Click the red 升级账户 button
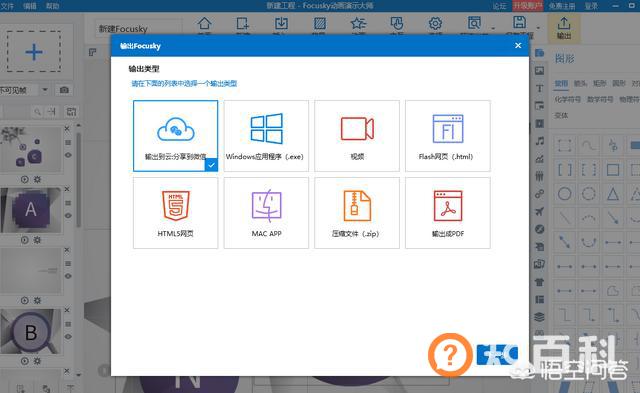The image size is (640, 393). 527,6
